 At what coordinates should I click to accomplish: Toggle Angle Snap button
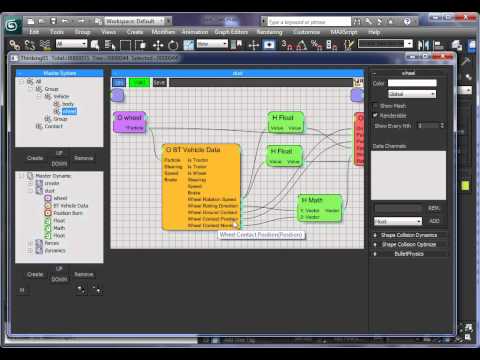pyautogui.click(x=301, y=44)
